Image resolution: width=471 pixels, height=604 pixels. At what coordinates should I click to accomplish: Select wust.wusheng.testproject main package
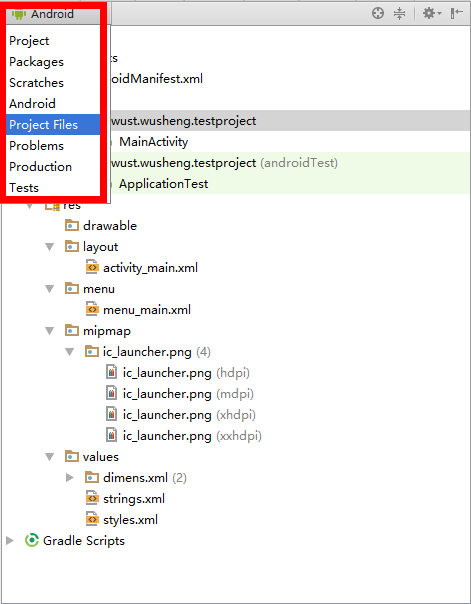click(184, 121)
